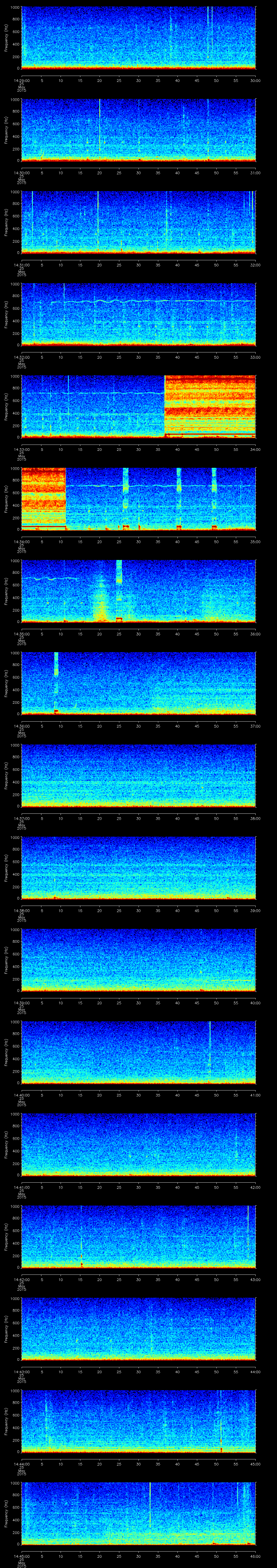Click the 14:45:00 start time label
This screenshot has height=1568, width=277.
(x=21, y=1556)
